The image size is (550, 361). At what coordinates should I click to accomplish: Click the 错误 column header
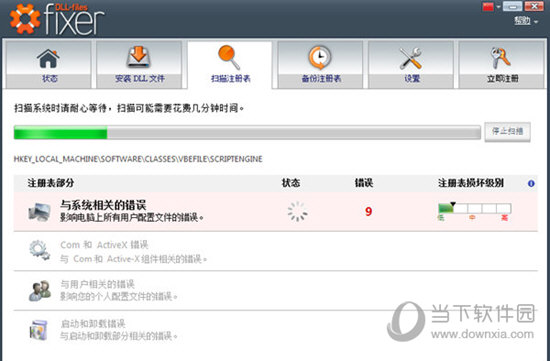click(364, 183)
